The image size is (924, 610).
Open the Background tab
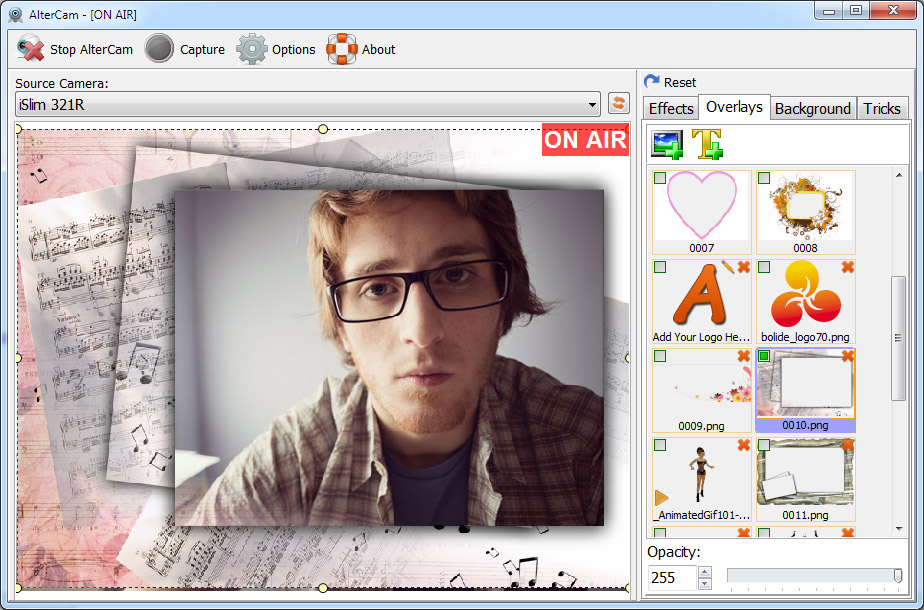813,108
